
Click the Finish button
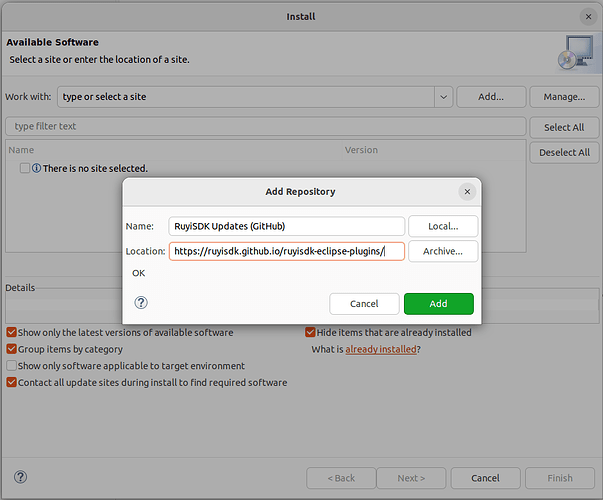click(x=560, y=478)
